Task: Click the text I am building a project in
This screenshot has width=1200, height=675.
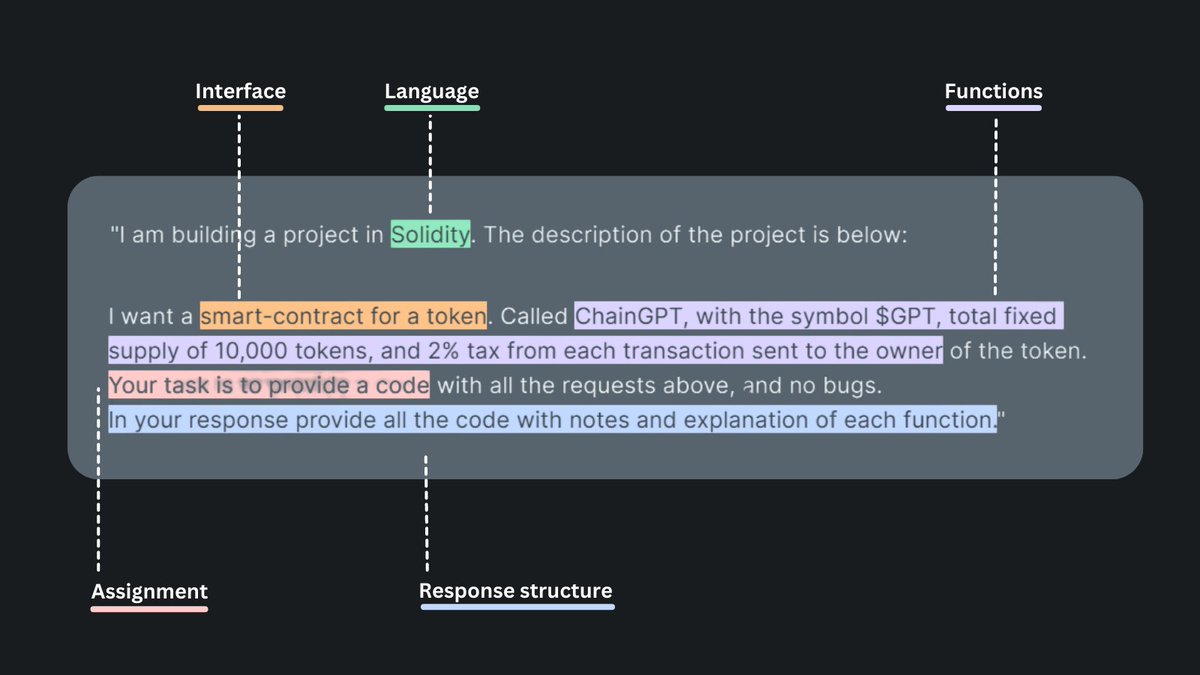Action: tap(247, 235)
